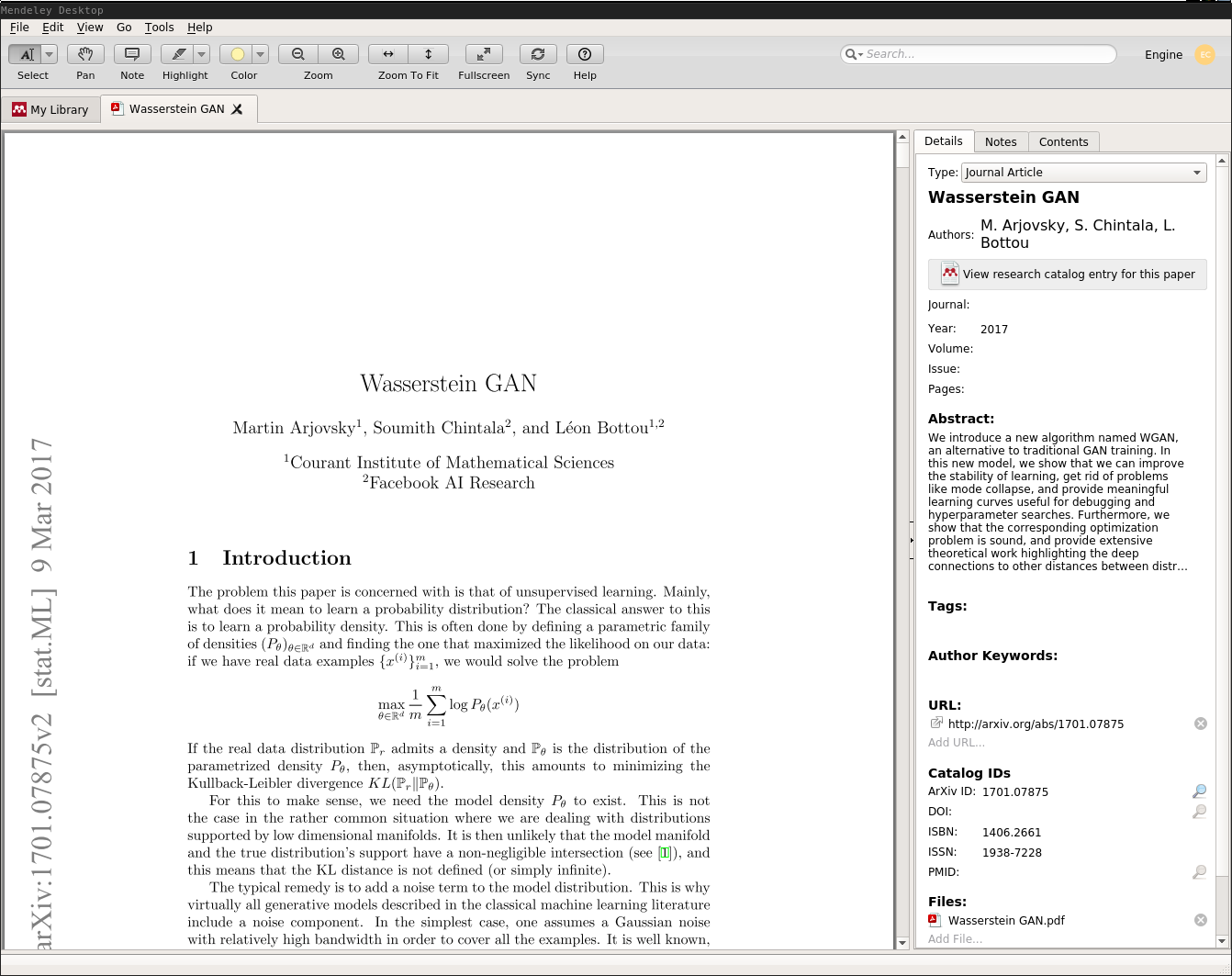The height and width of the screenshot is (976, 1232).
Task: Click the Journal field in Details
Action: tap(1093, 305)
